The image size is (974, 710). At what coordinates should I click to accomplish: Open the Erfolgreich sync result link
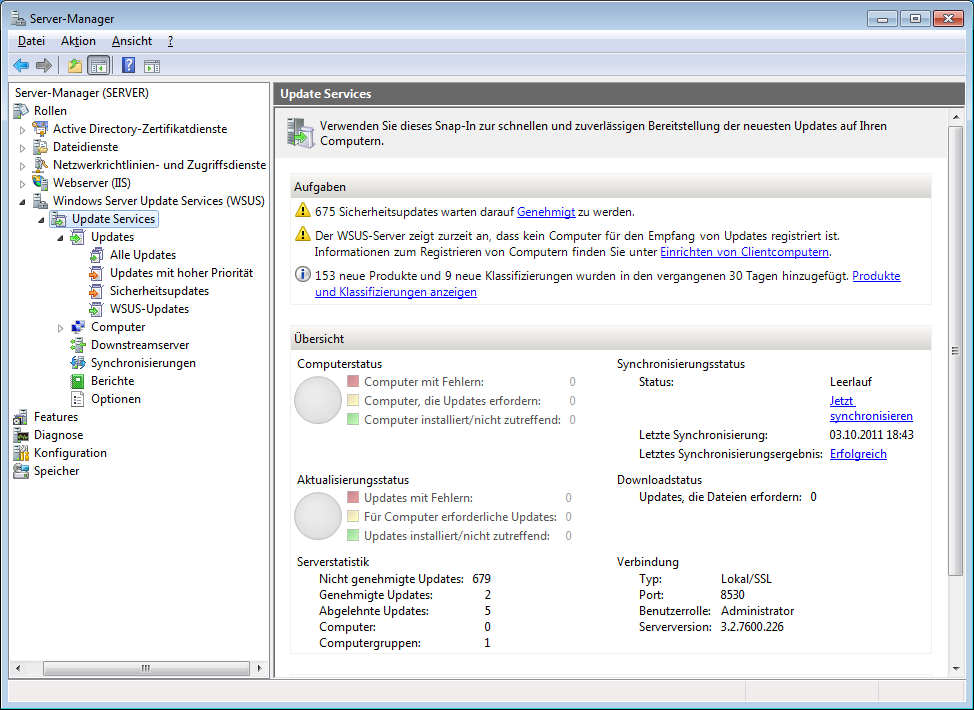(858, 454)
